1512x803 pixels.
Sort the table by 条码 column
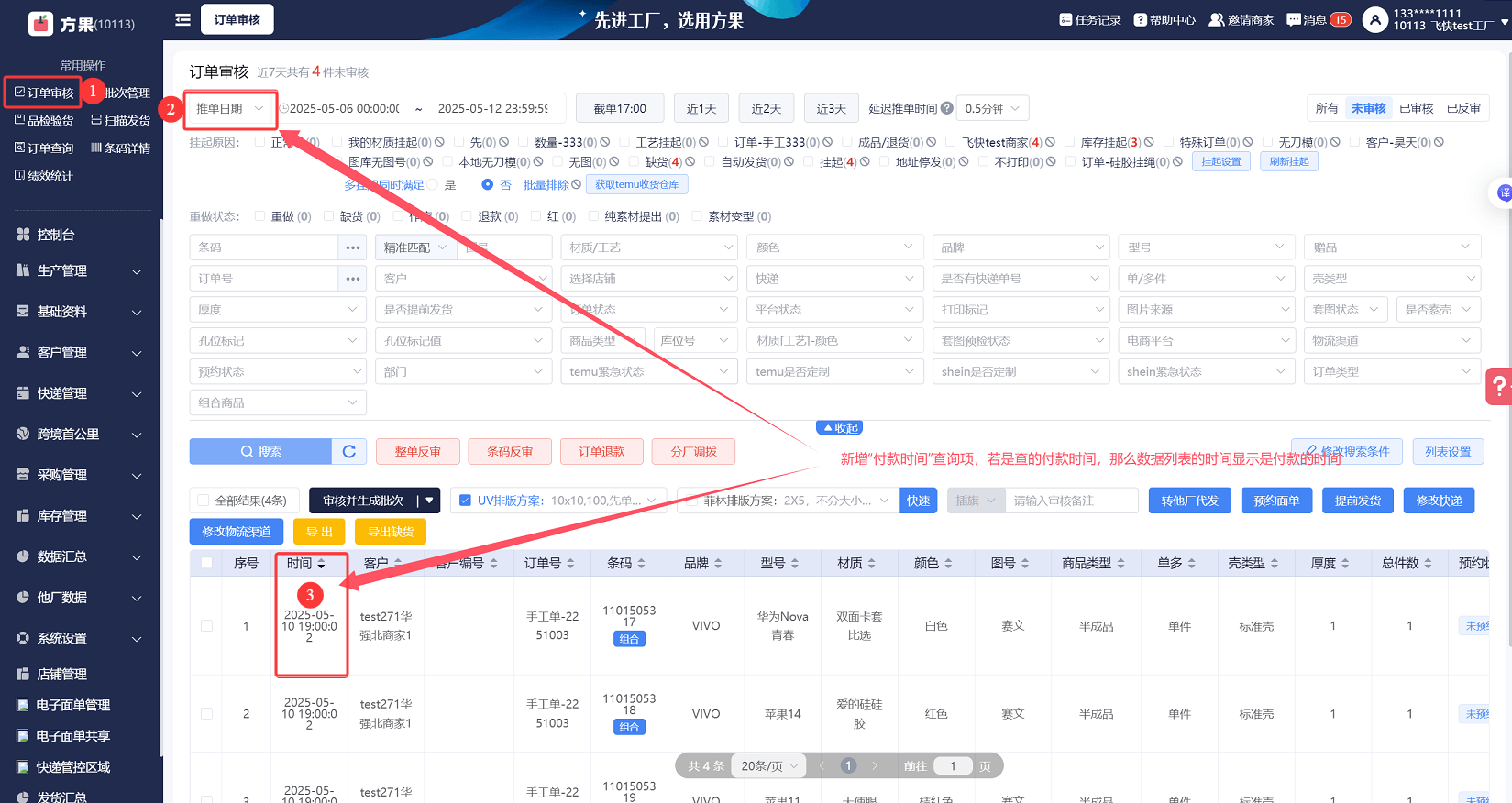coord(641,563)
